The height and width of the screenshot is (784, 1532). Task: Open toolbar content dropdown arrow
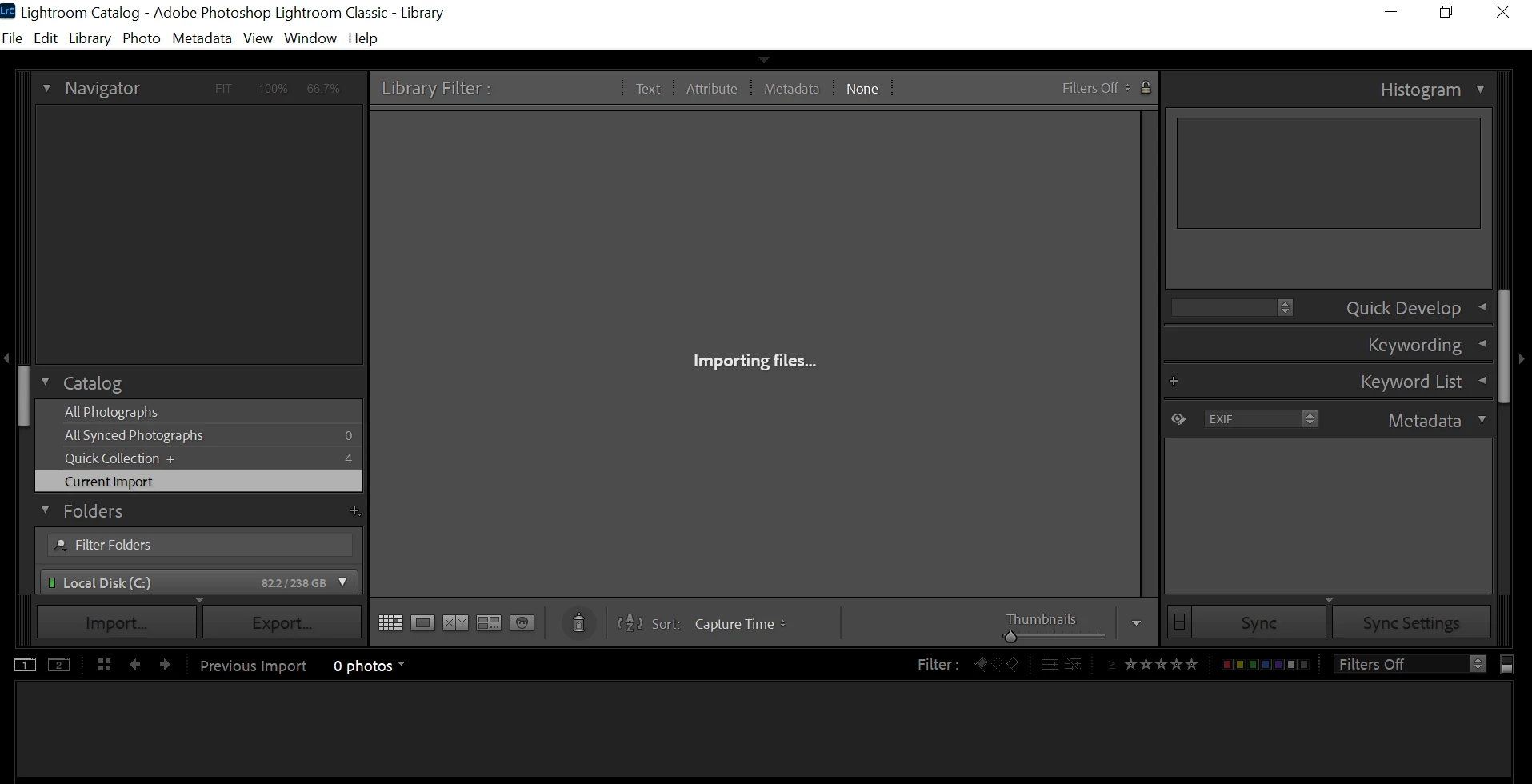1136,623
